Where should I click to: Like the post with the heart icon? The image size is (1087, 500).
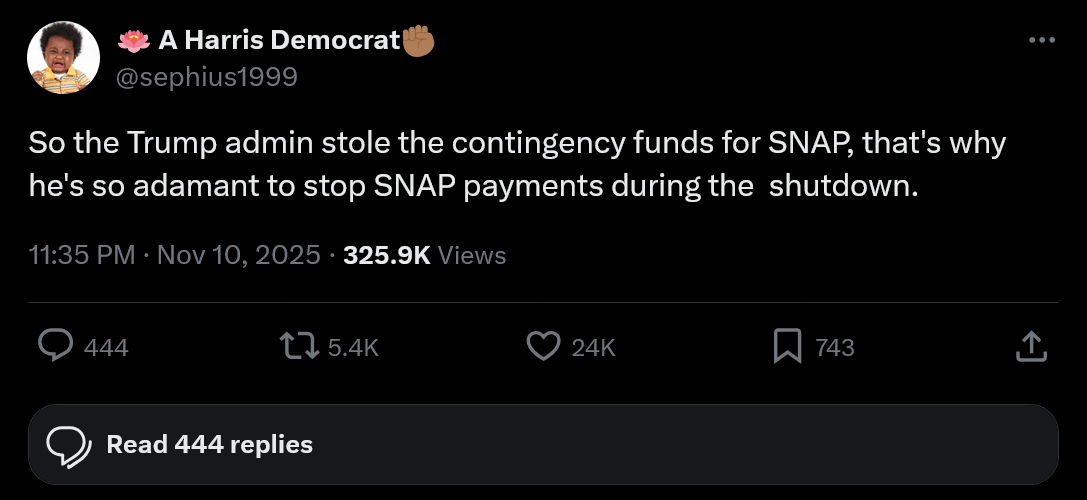pos(542,346)
